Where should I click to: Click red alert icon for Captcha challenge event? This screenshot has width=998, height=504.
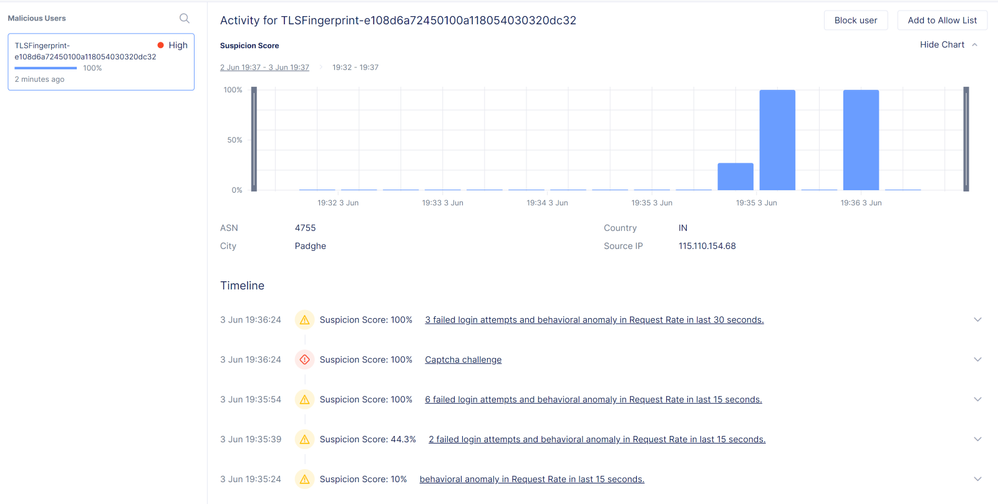pos(304,360)
